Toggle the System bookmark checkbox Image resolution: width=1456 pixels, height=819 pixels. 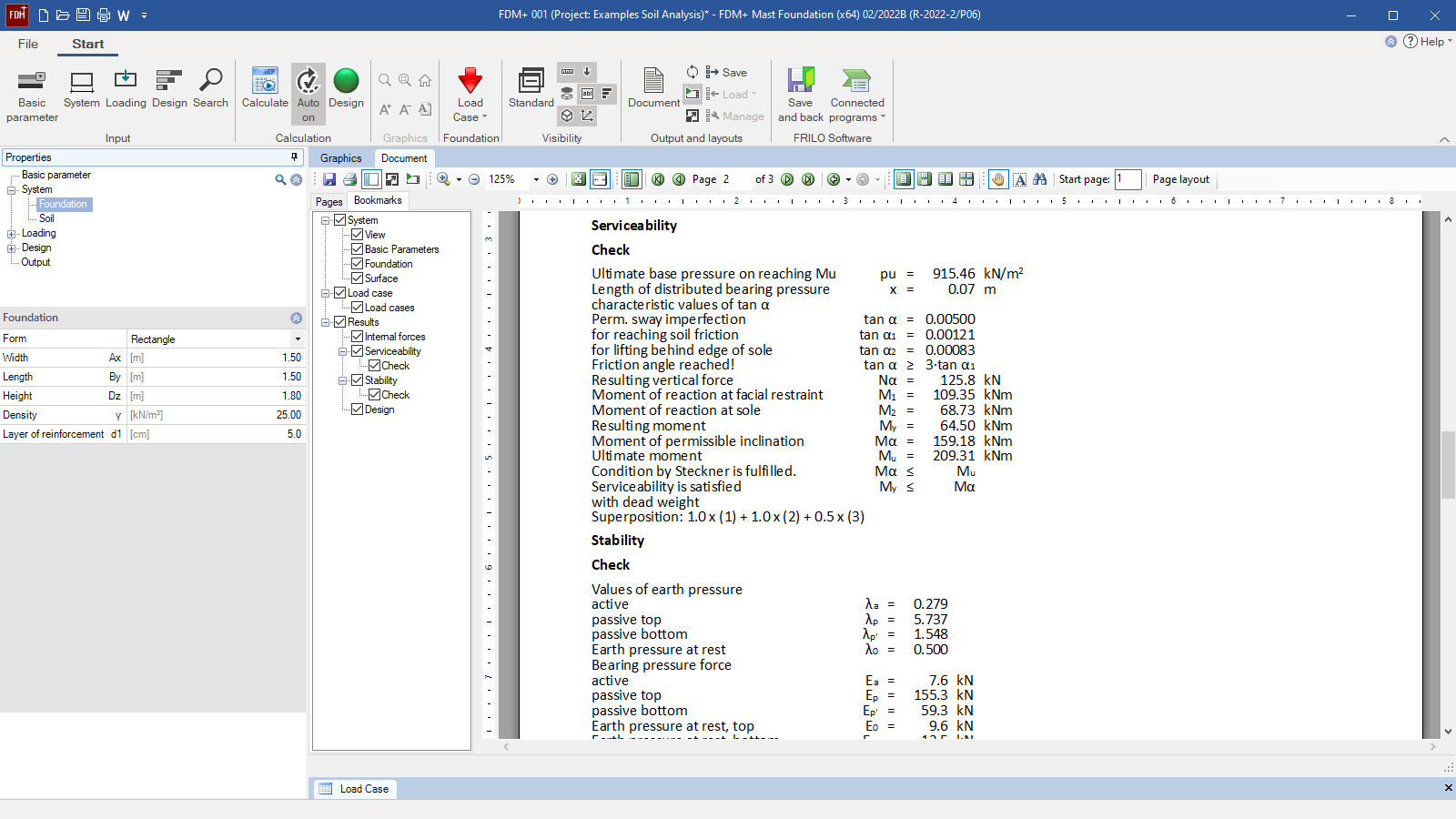point(339,220)
